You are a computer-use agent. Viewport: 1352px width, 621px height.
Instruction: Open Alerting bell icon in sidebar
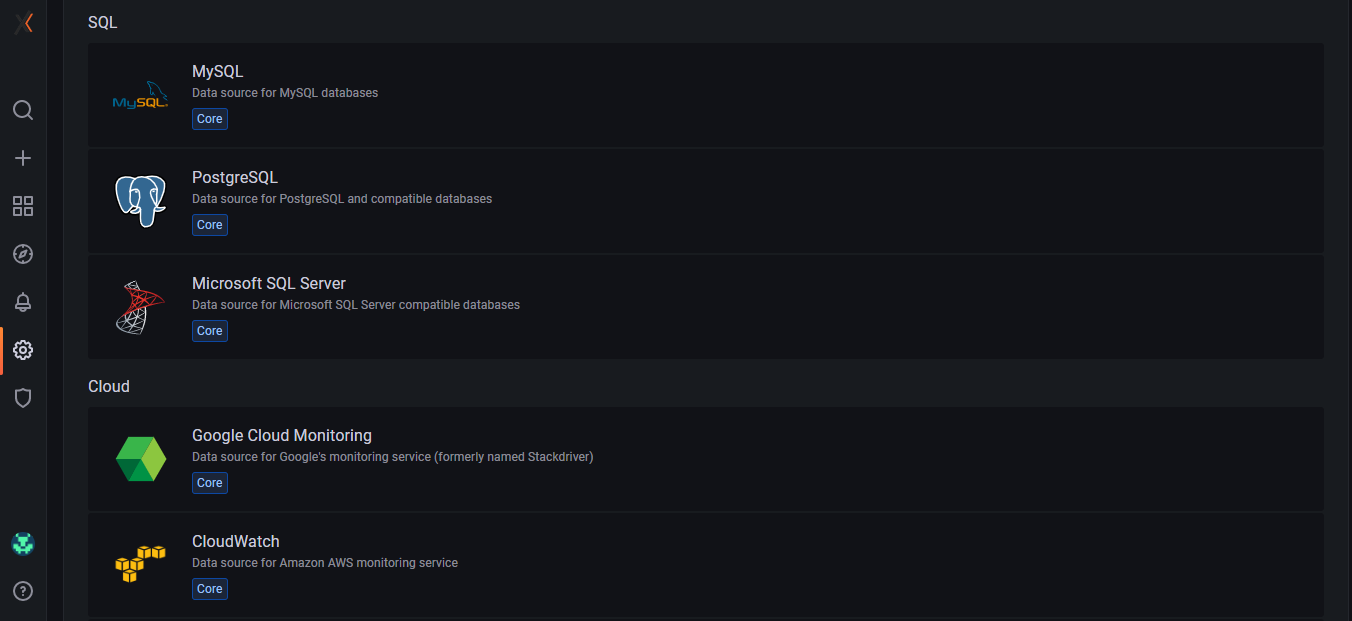tap(23, 302)
